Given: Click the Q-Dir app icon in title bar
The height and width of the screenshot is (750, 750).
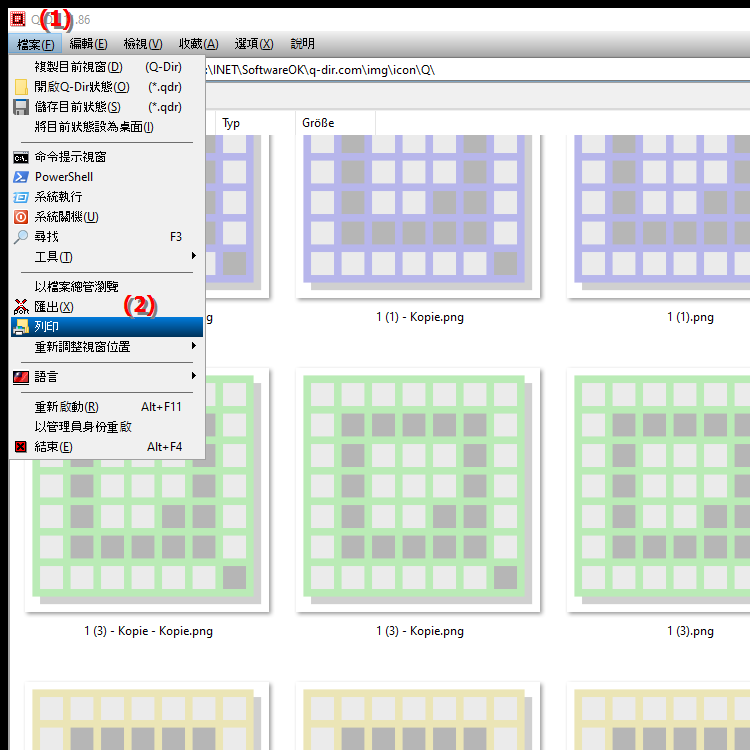Looking at the screenshot, I should 18,20.
